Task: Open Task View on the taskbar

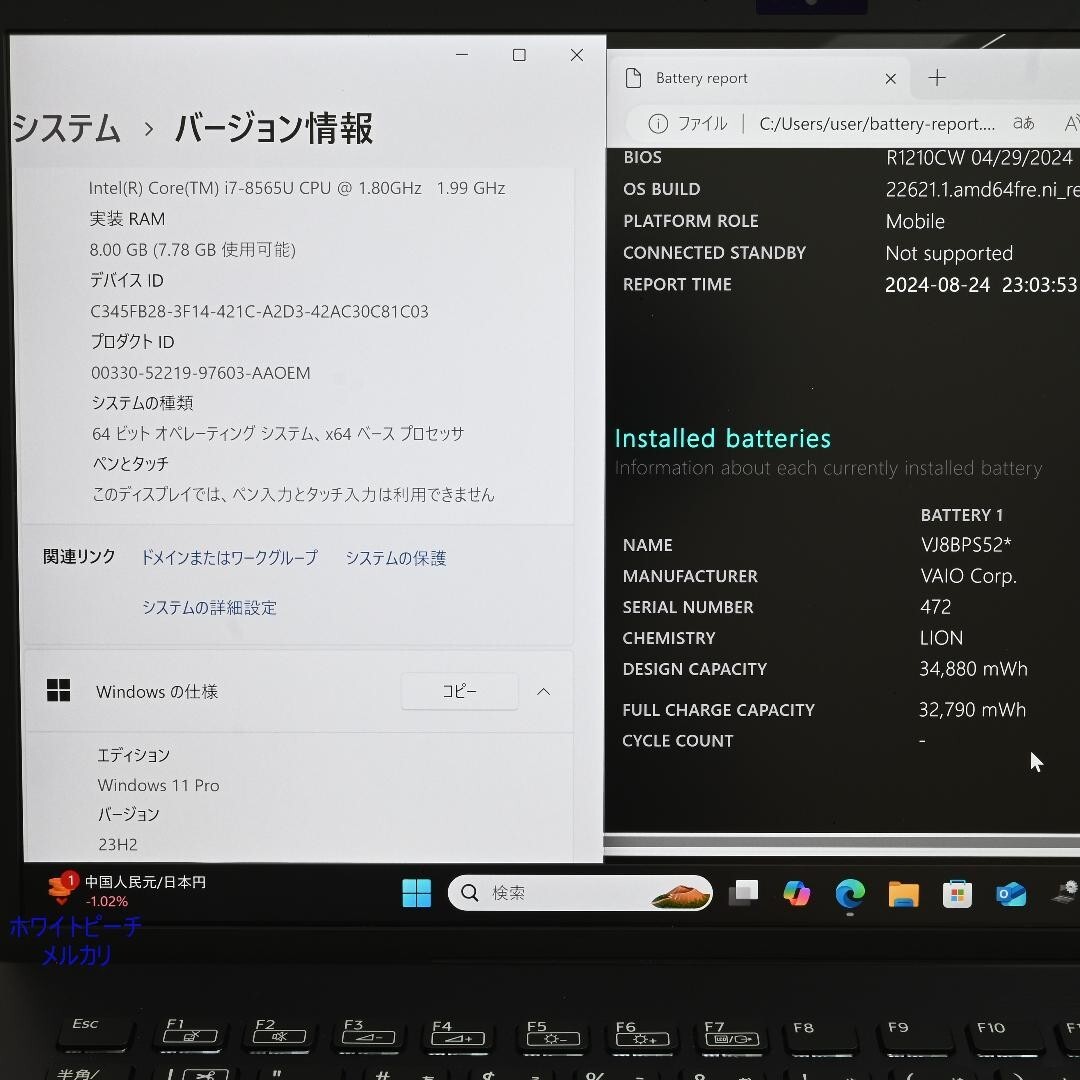Action: coord(743,893)
